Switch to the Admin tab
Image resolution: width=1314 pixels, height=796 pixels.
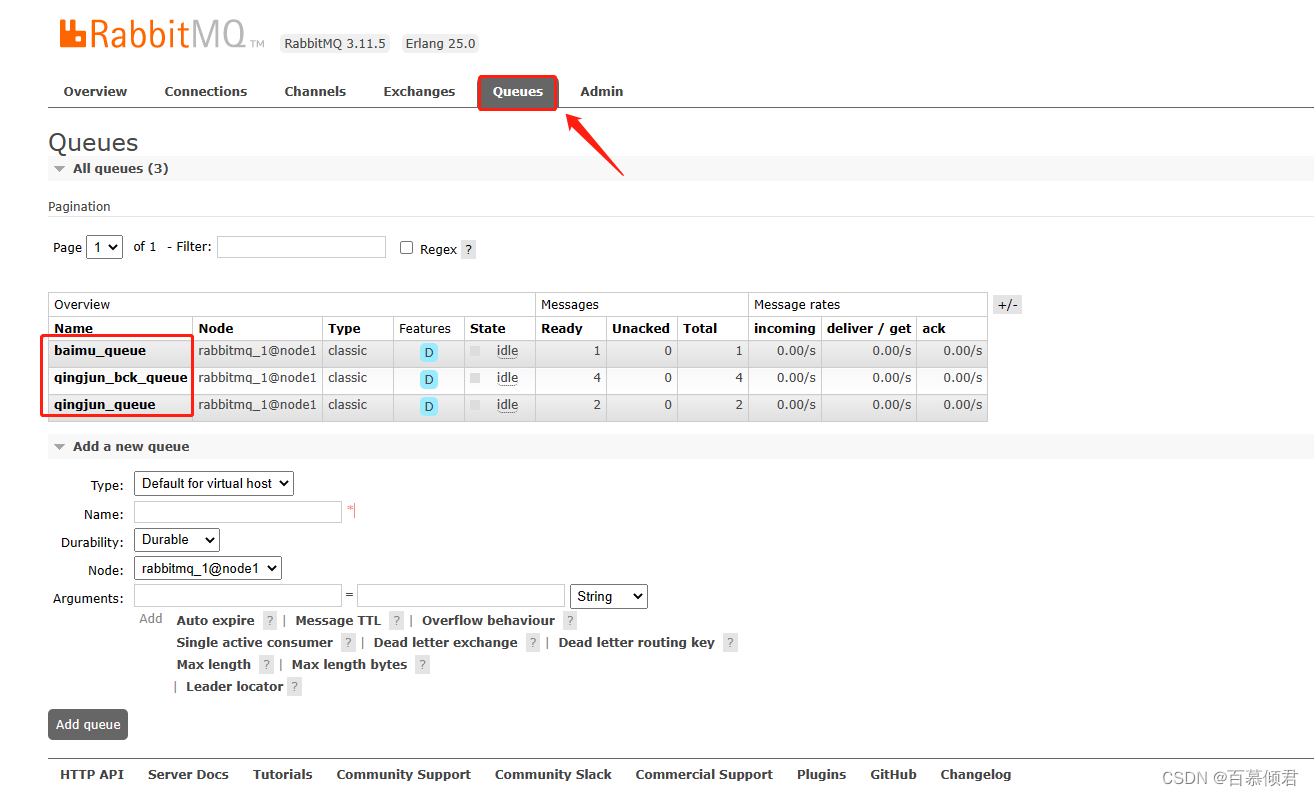[x=602, y=92]
